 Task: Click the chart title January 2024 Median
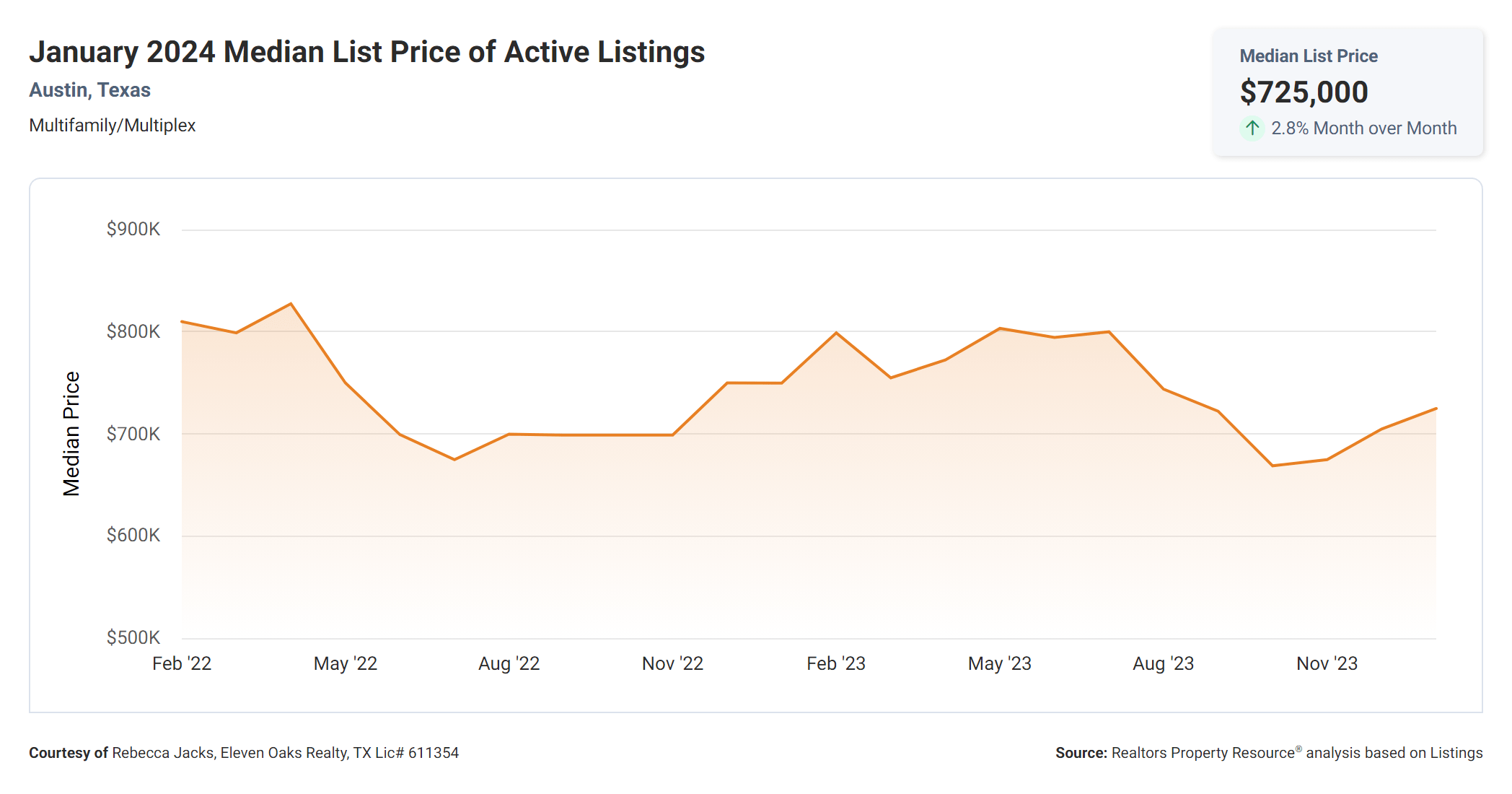tap(366, 52)
